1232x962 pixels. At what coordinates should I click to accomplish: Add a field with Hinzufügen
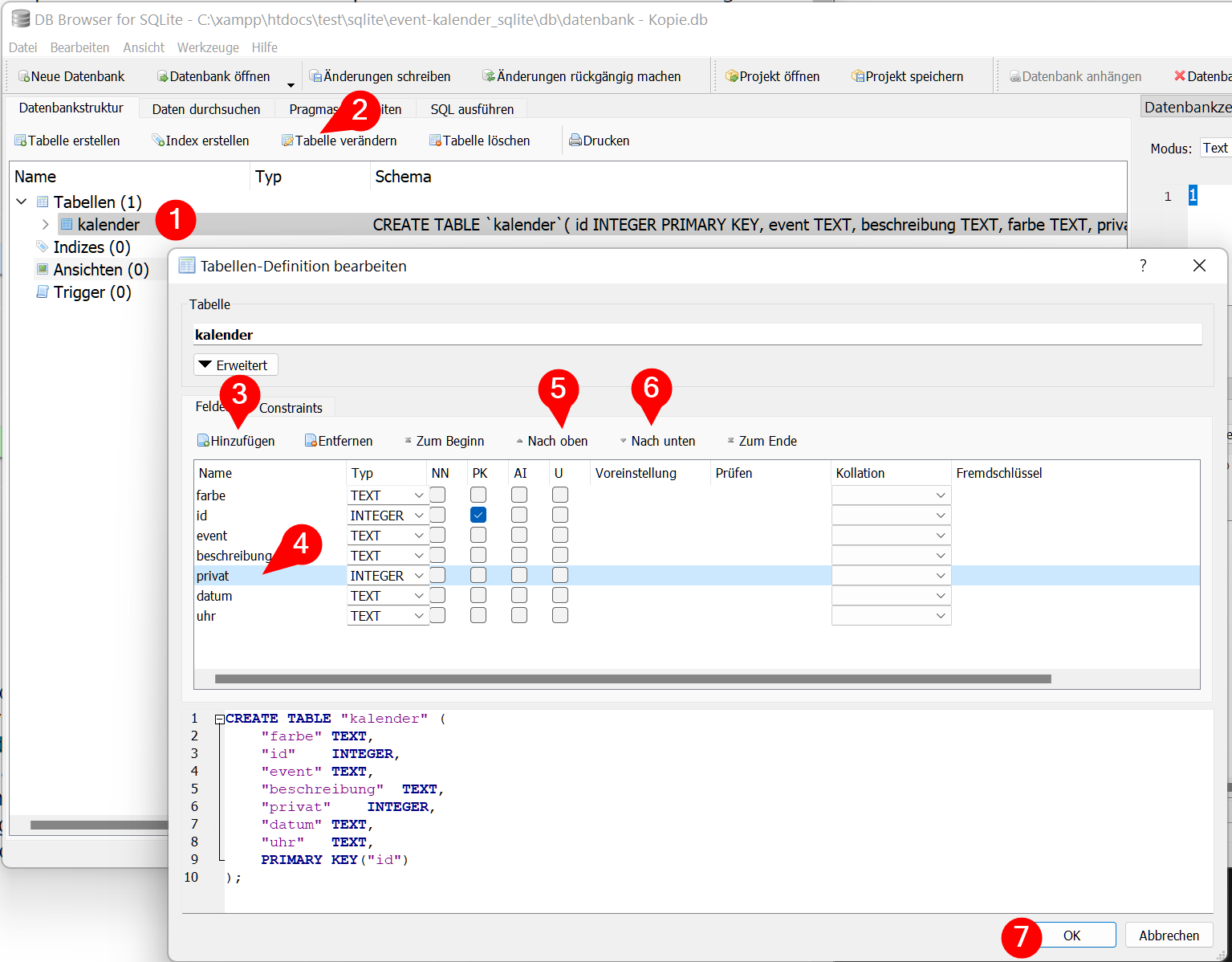[x=236, y=441]
